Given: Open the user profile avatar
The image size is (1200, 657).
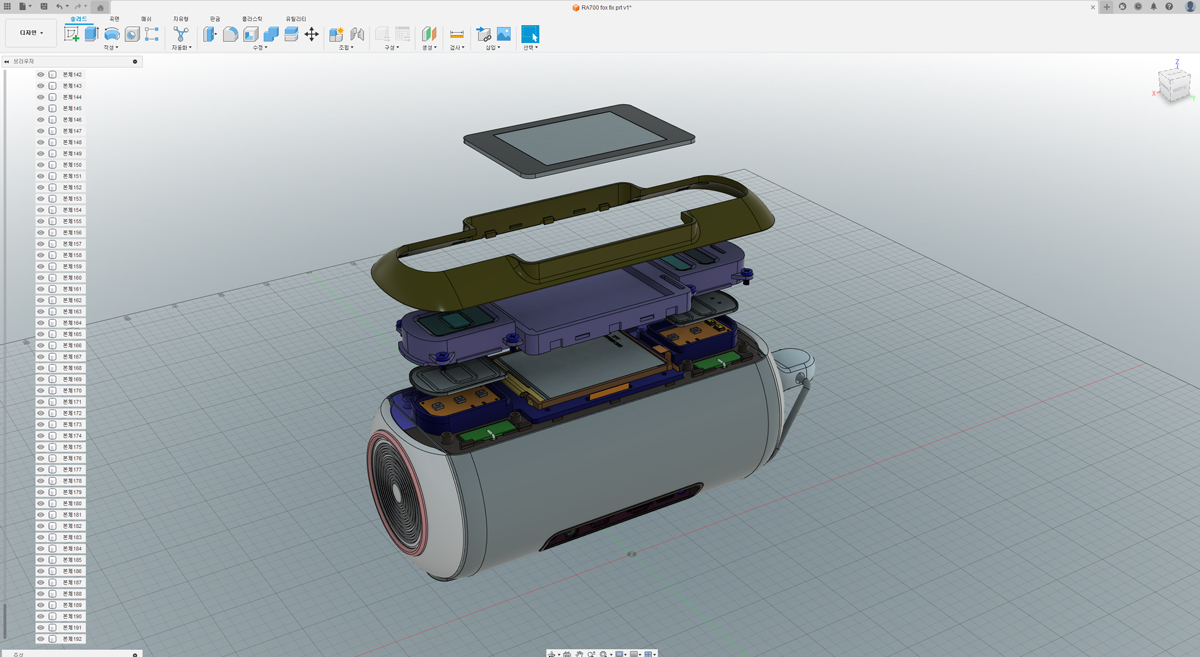Looking at the screenshot, I should tap(1190, 7).
